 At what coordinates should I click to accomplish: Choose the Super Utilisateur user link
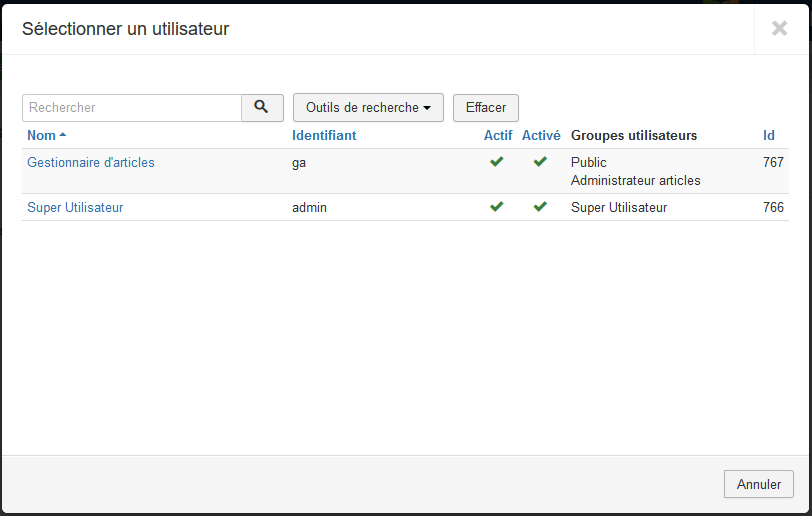(75, 208)
